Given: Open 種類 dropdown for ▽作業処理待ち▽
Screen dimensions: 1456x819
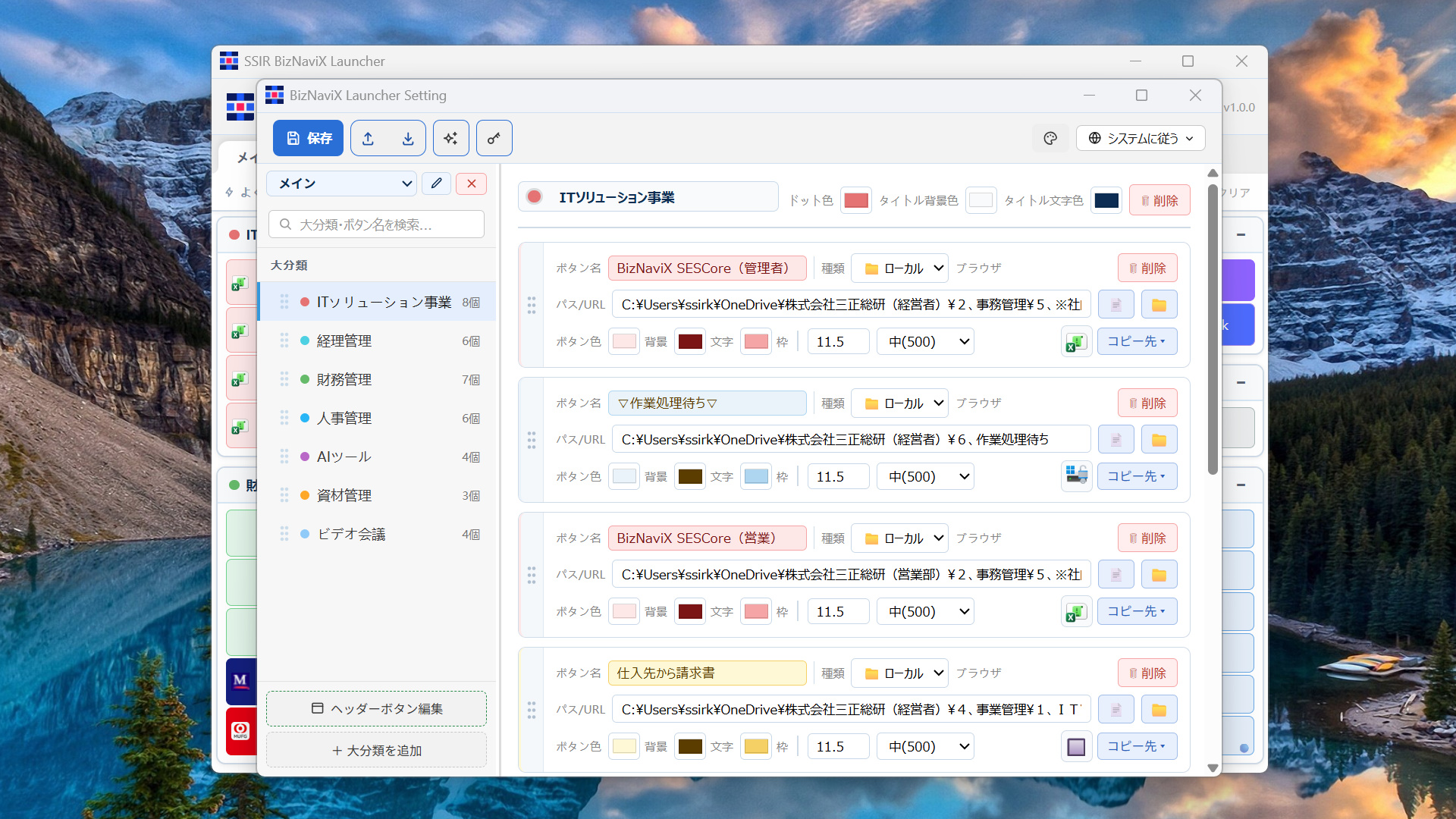Looking at the screenshot, I should click(899, 403).
